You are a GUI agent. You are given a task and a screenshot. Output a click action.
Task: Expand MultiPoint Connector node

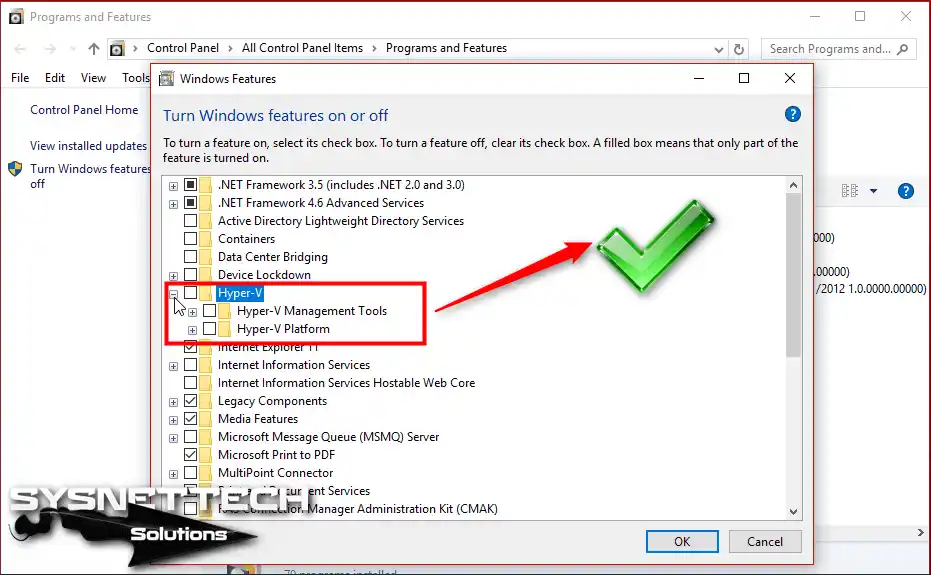click(x=173, y=475)
